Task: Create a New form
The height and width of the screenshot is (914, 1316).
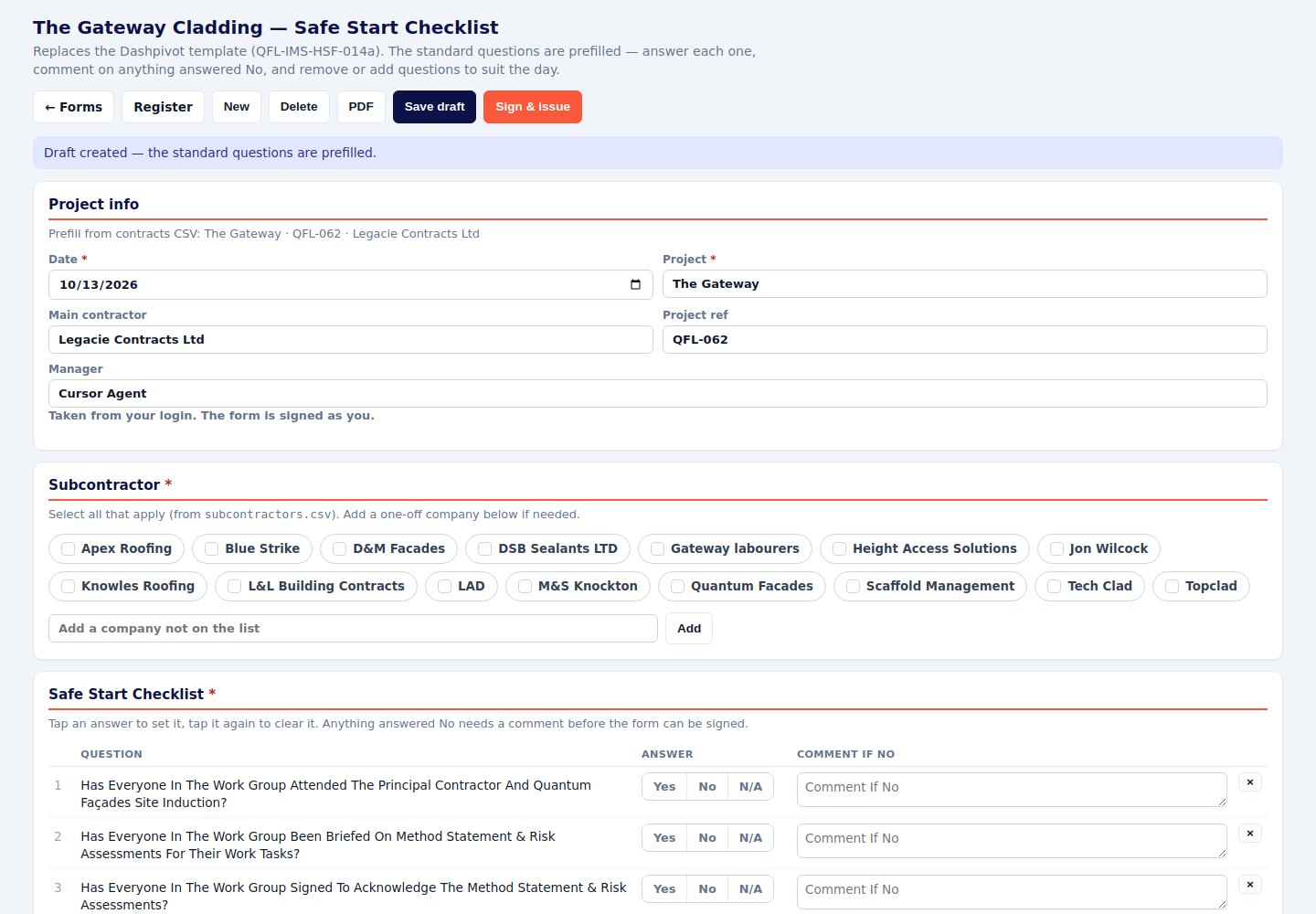Action: [x=237, y=107]
